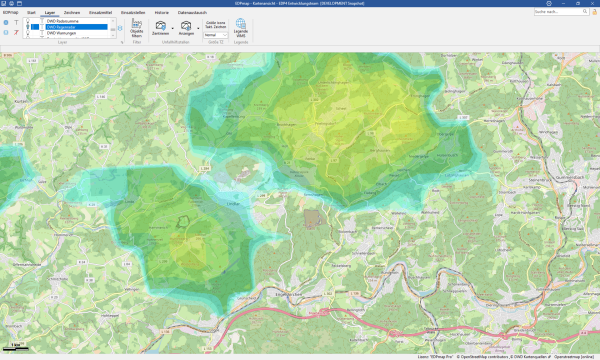600x360 pixels.
Task: Click the orange lock icon
Action: (595, 12)
